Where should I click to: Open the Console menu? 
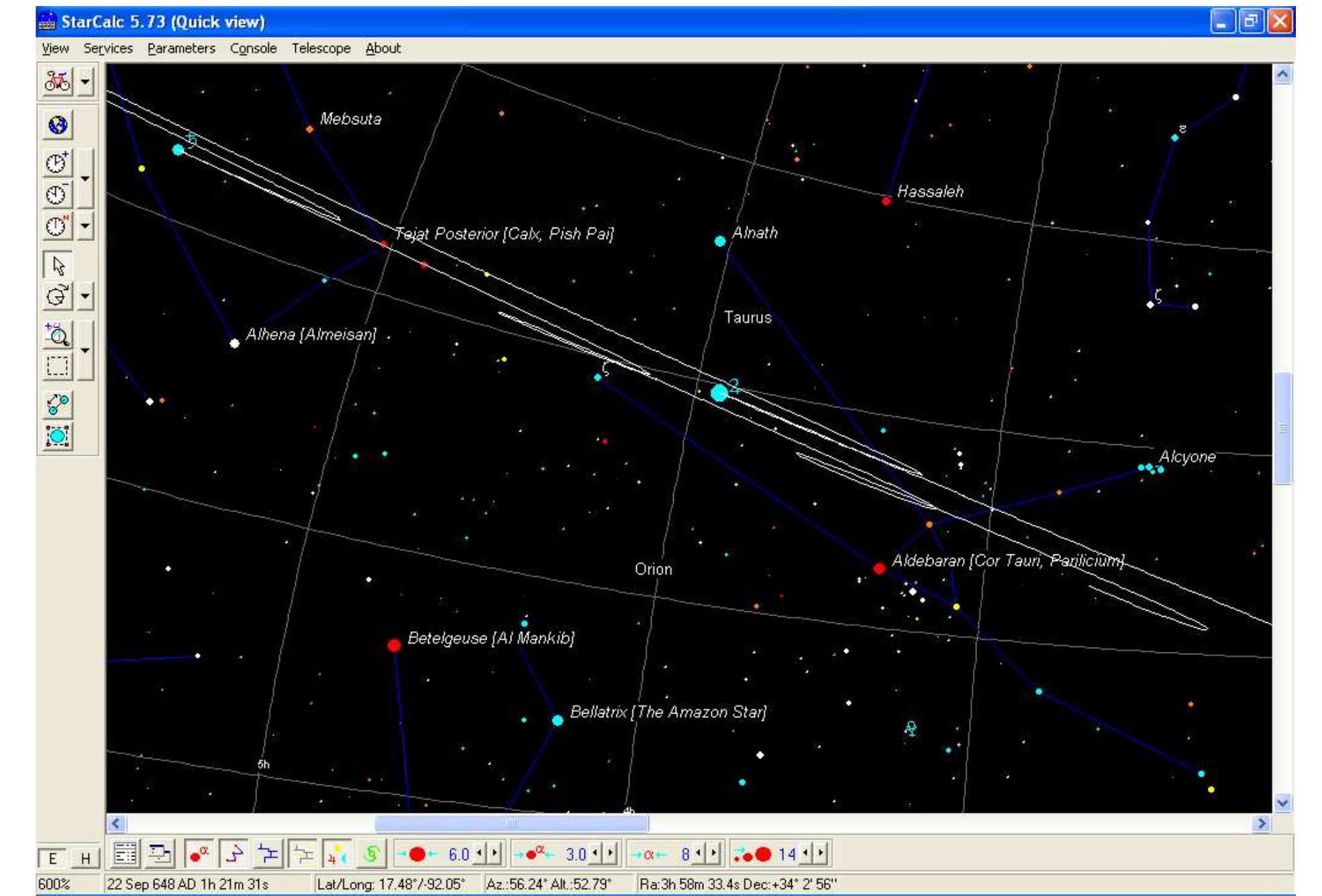[x=253, y=48]
